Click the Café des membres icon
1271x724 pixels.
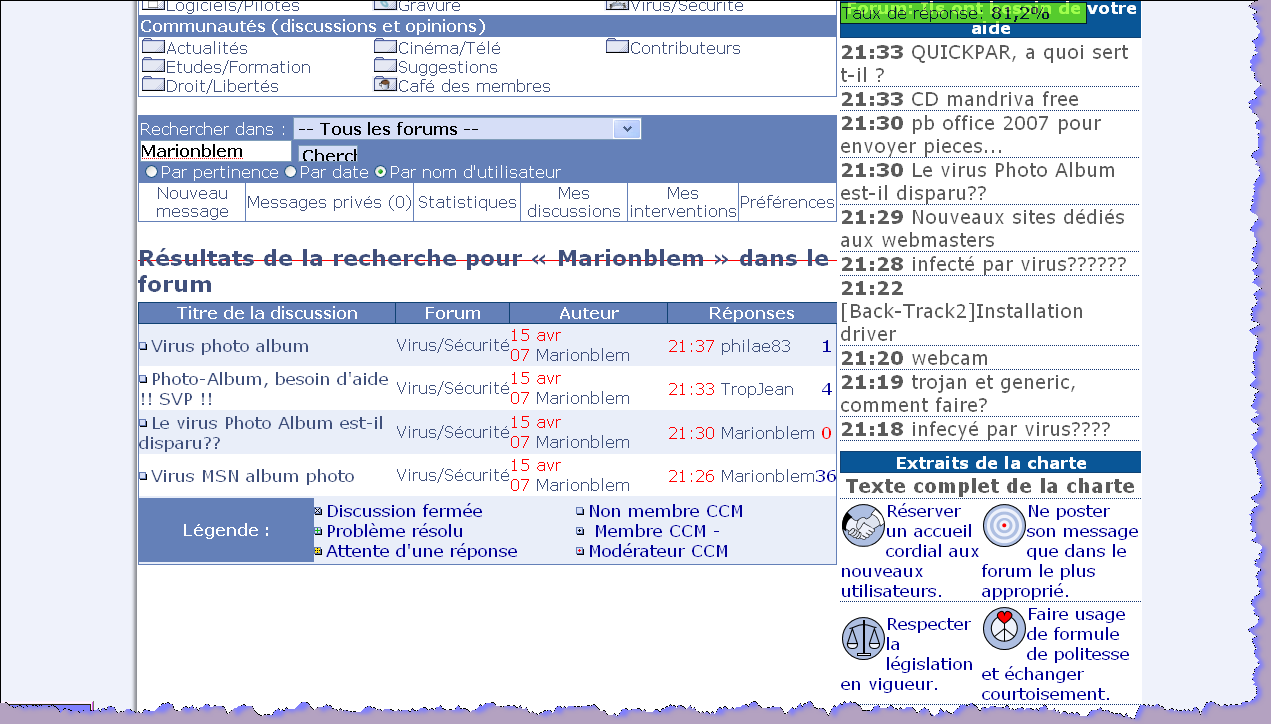tap(385, 85)
